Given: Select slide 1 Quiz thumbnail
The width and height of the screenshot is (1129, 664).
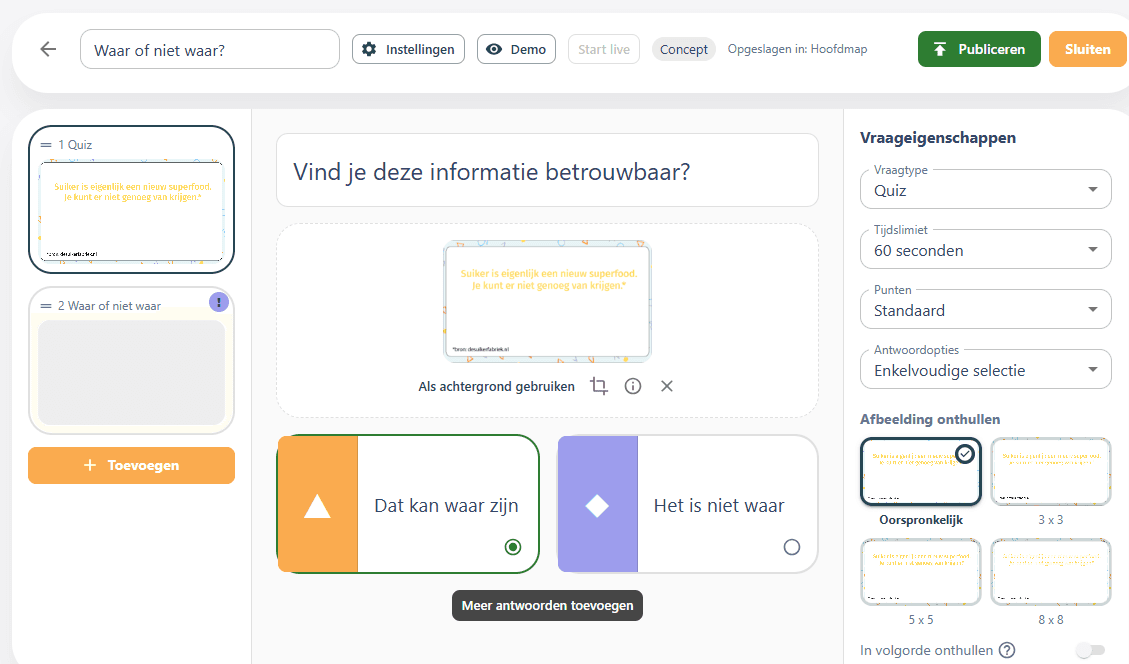Looking at the screenshot, I should [x=132, y=199].
